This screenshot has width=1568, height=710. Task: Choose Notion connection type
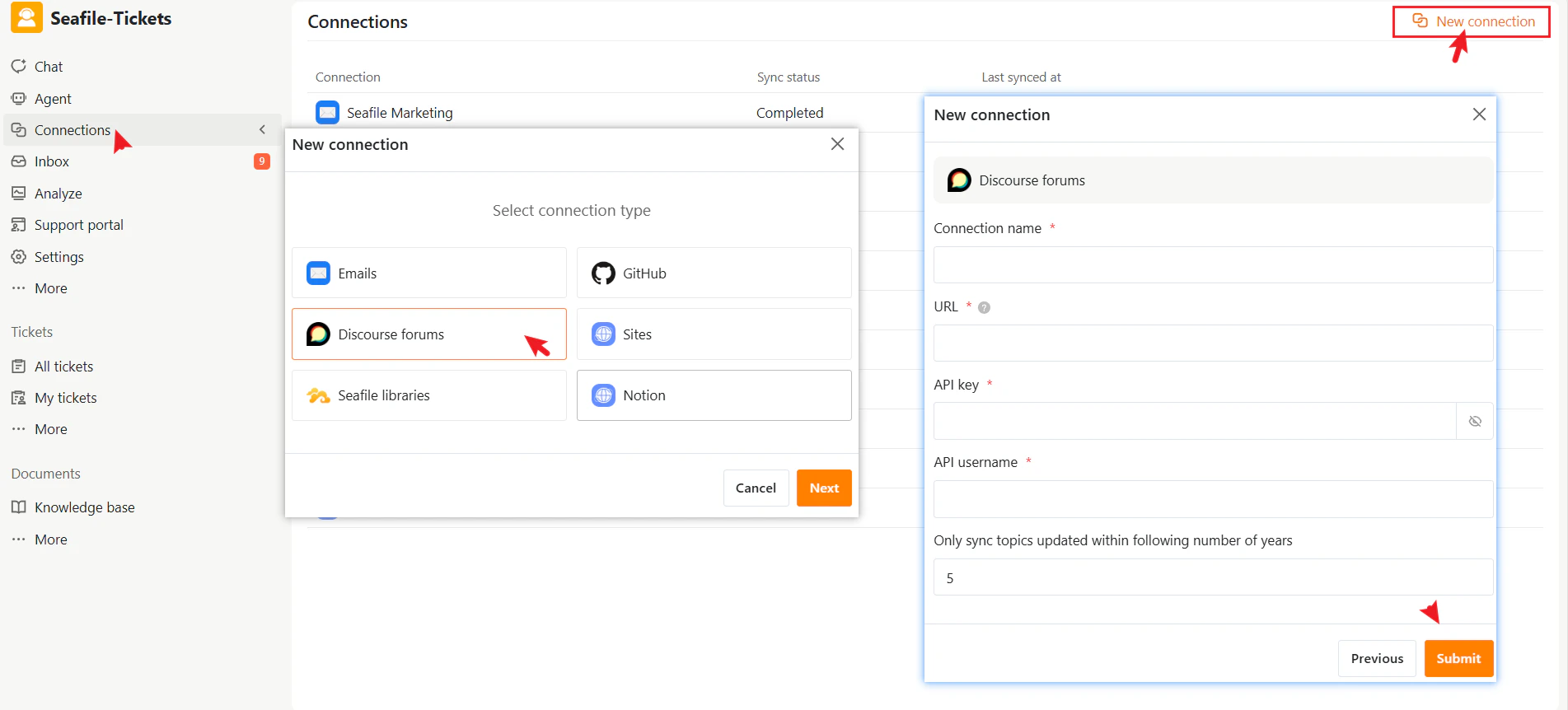click(x=714, y=395)
